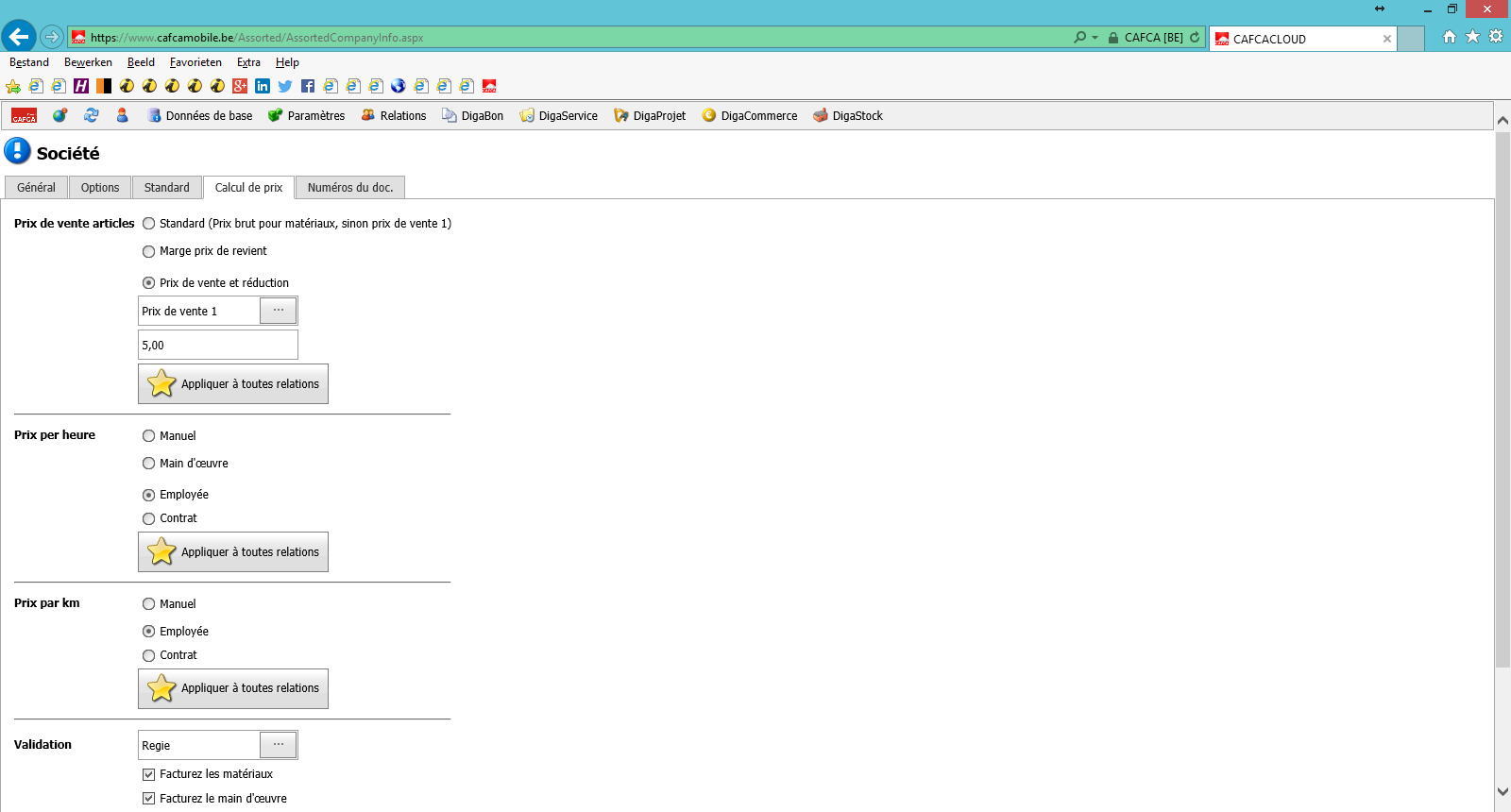The width and height of the screenshot is (1511, 812).
Task: Click the red CAFCA favorite at row end
Action: coord(489,86)
